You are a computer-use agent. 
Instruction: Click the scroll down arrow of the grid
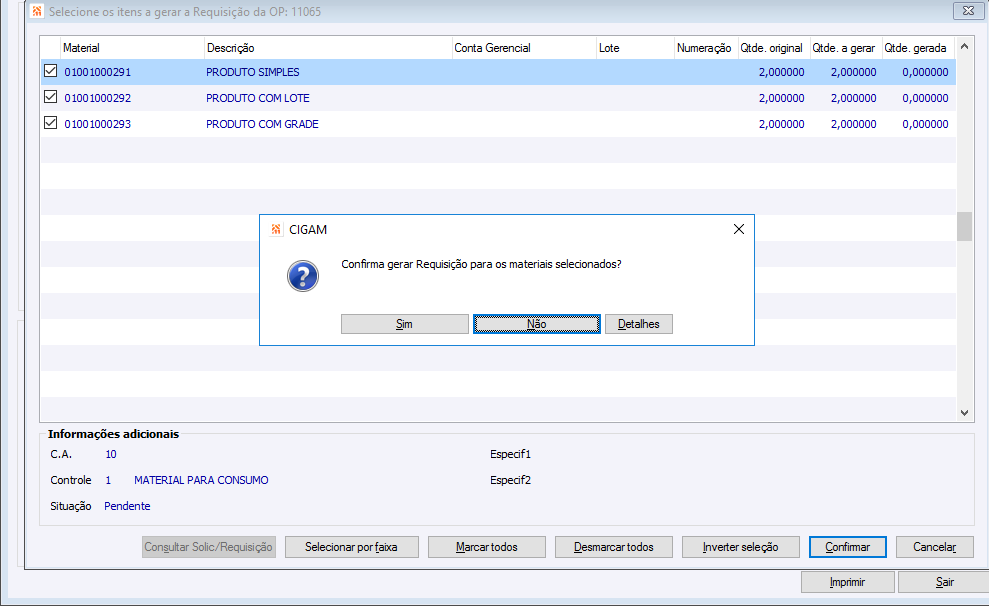[x=964, y=413]
